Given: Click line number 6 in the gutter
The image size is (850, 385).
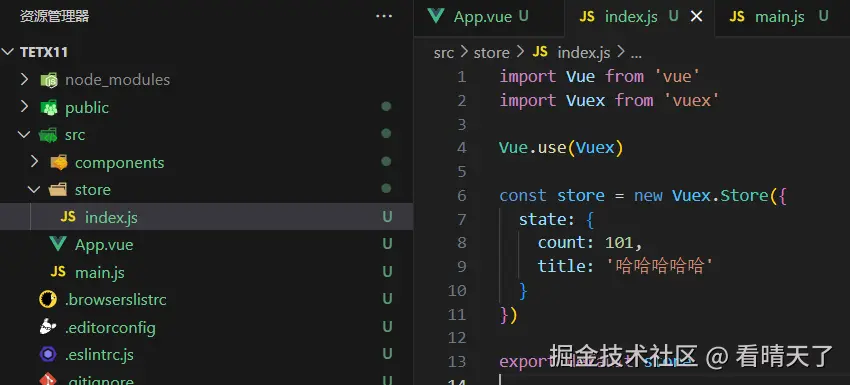Looking at the screenshot, I should coord(461,195).
